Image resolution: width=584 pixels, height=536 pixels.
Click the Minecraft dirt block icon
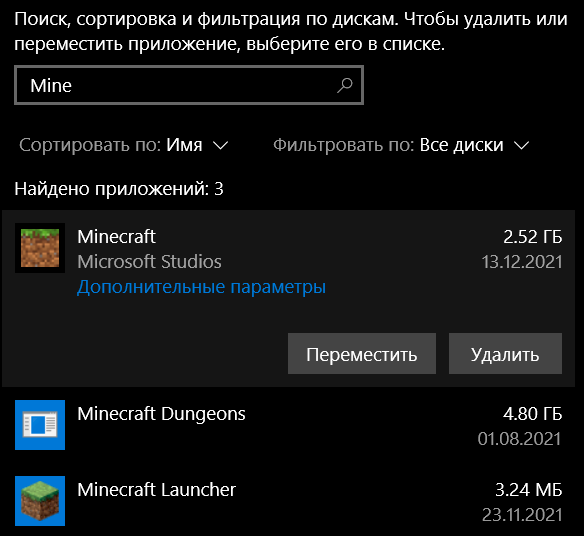tap(40, 248)
